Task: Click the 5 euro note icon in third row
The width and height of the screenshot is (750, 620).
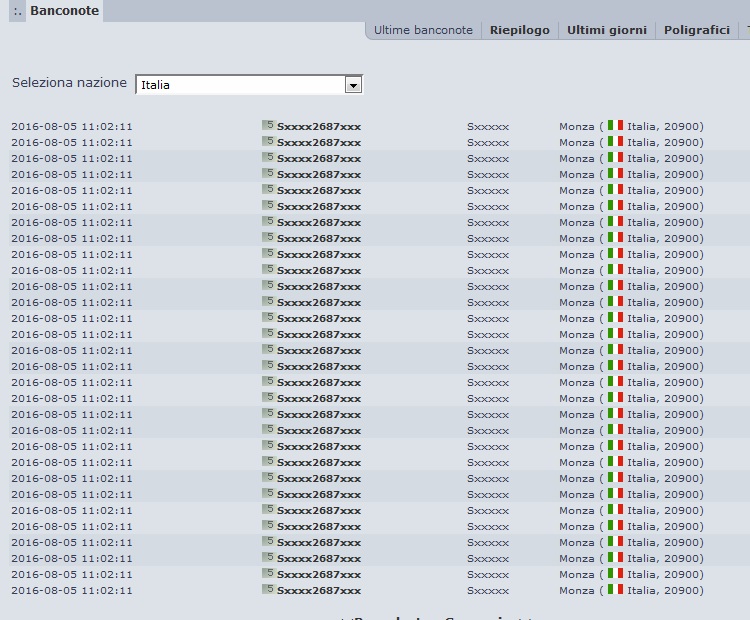Action: tap(269, 157)
